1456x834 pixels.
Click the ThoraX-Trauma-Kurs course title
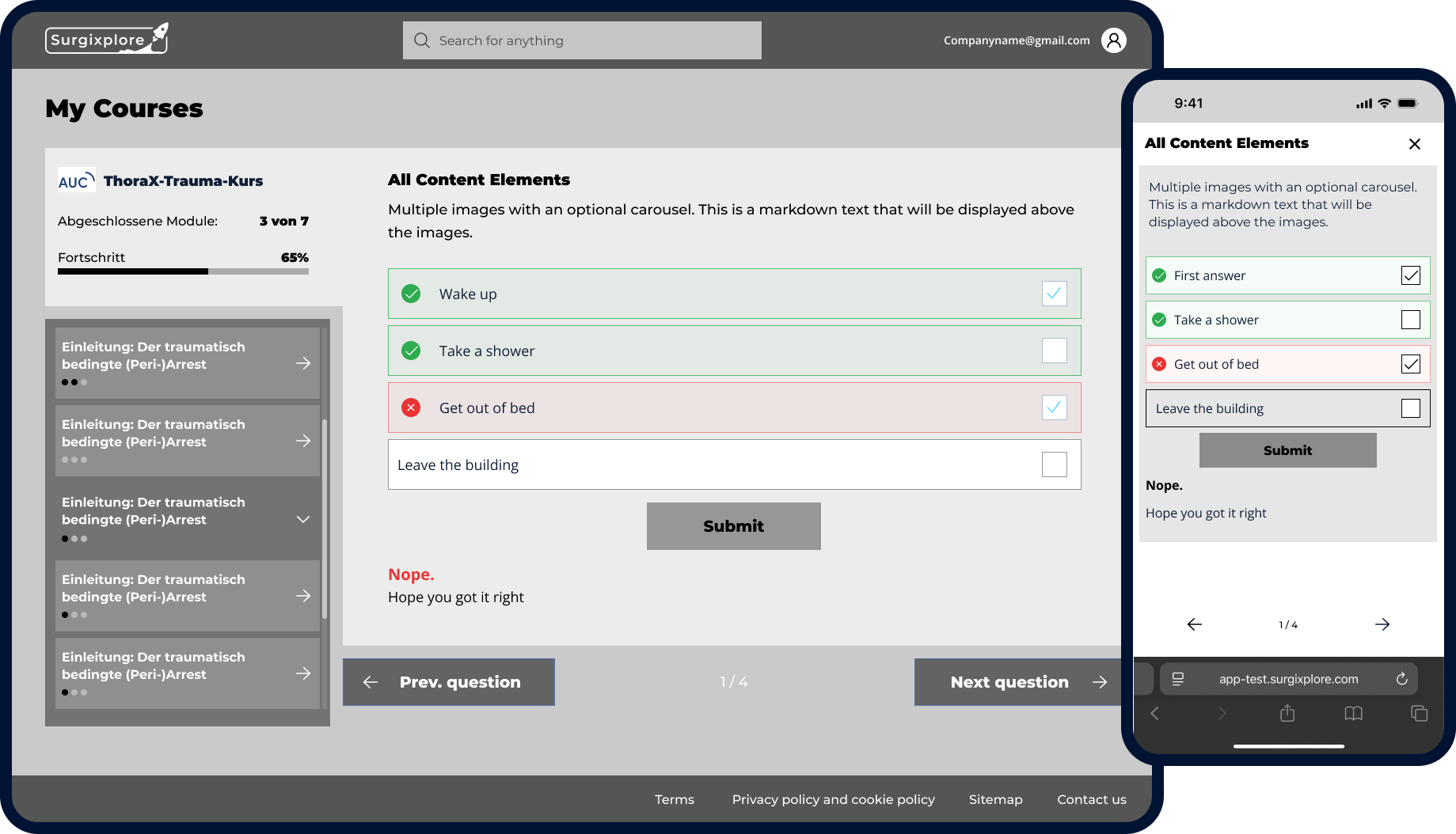(x=184, y=180)
